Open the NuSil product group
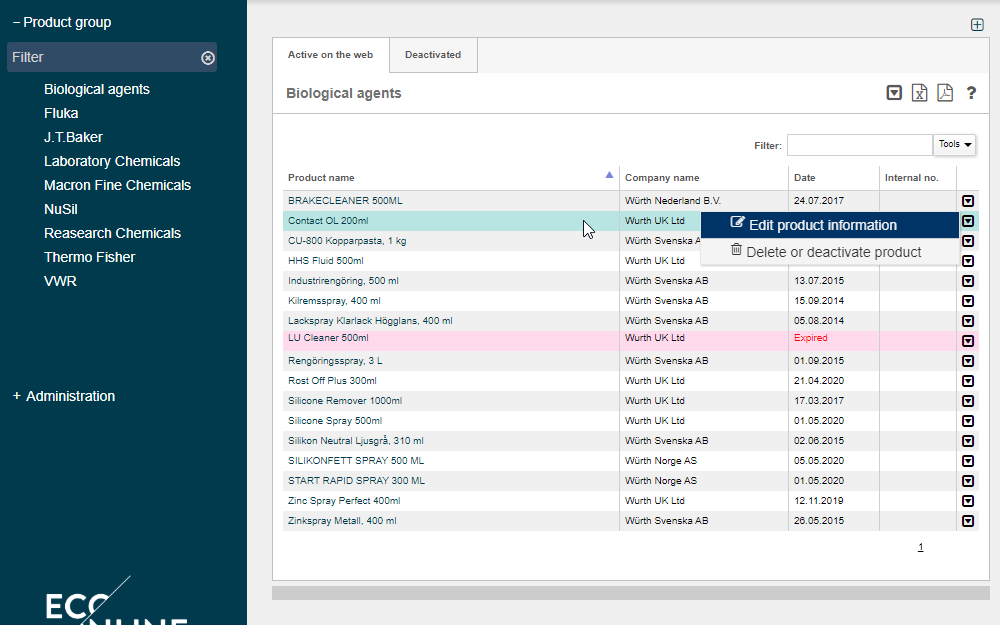The height and width of the screenshot is (625, 1000). (61, 209)
